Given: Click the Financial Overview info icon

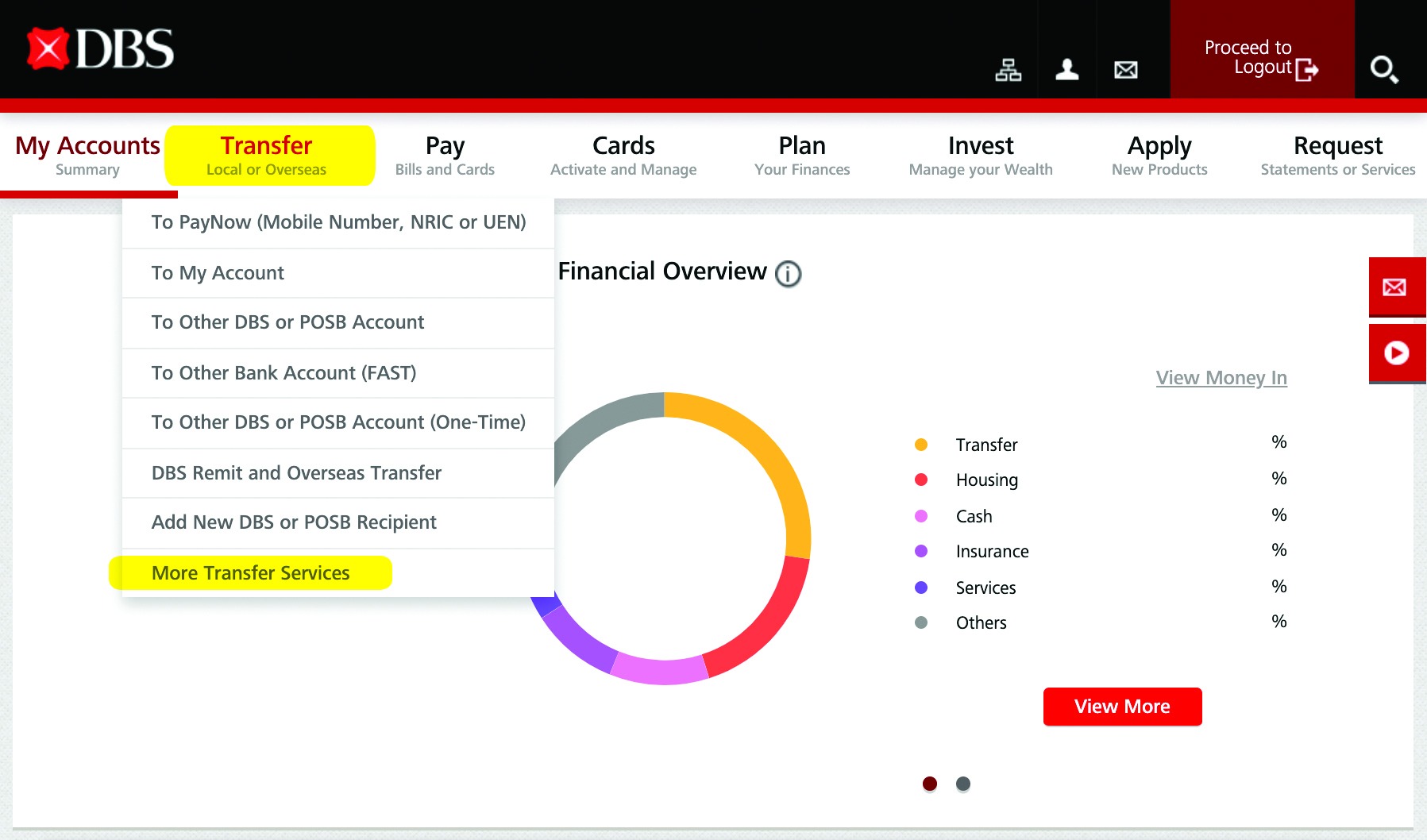Looking at the screenshot, I should [788, 274].
